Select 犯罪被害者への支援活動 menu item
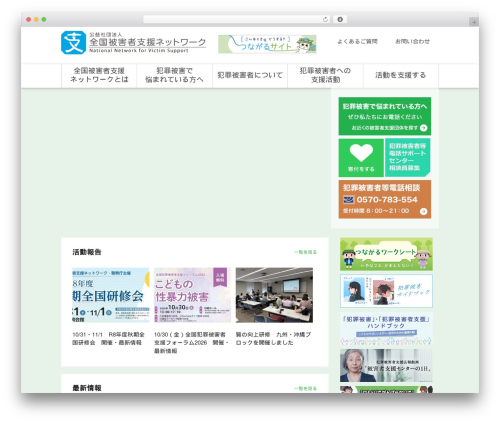This screenshot has height=423, width=500. coord(325,75)
